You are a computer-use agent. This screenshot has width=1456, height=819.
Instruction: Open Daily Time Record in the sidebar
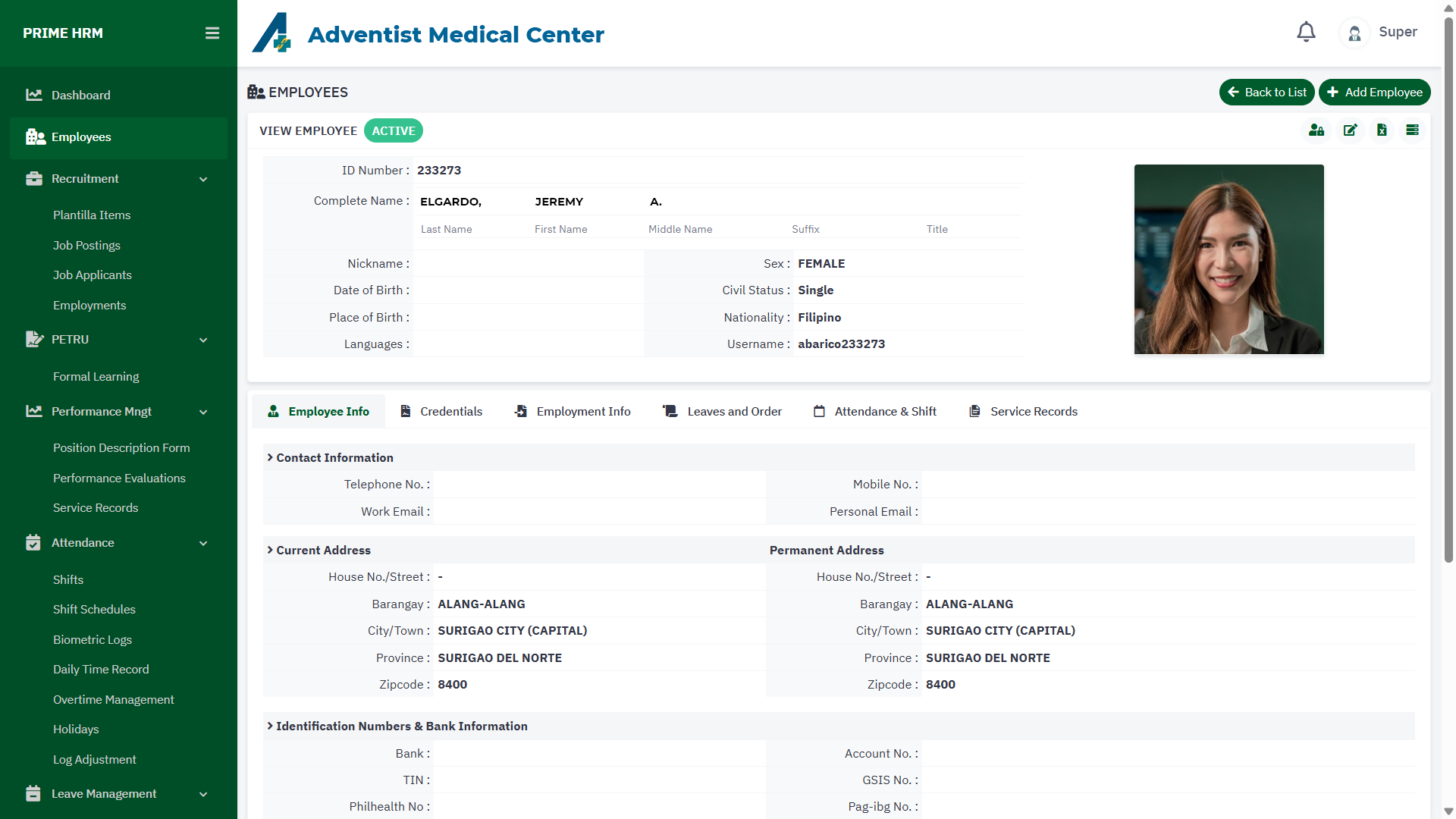click(x=101, y=670)
